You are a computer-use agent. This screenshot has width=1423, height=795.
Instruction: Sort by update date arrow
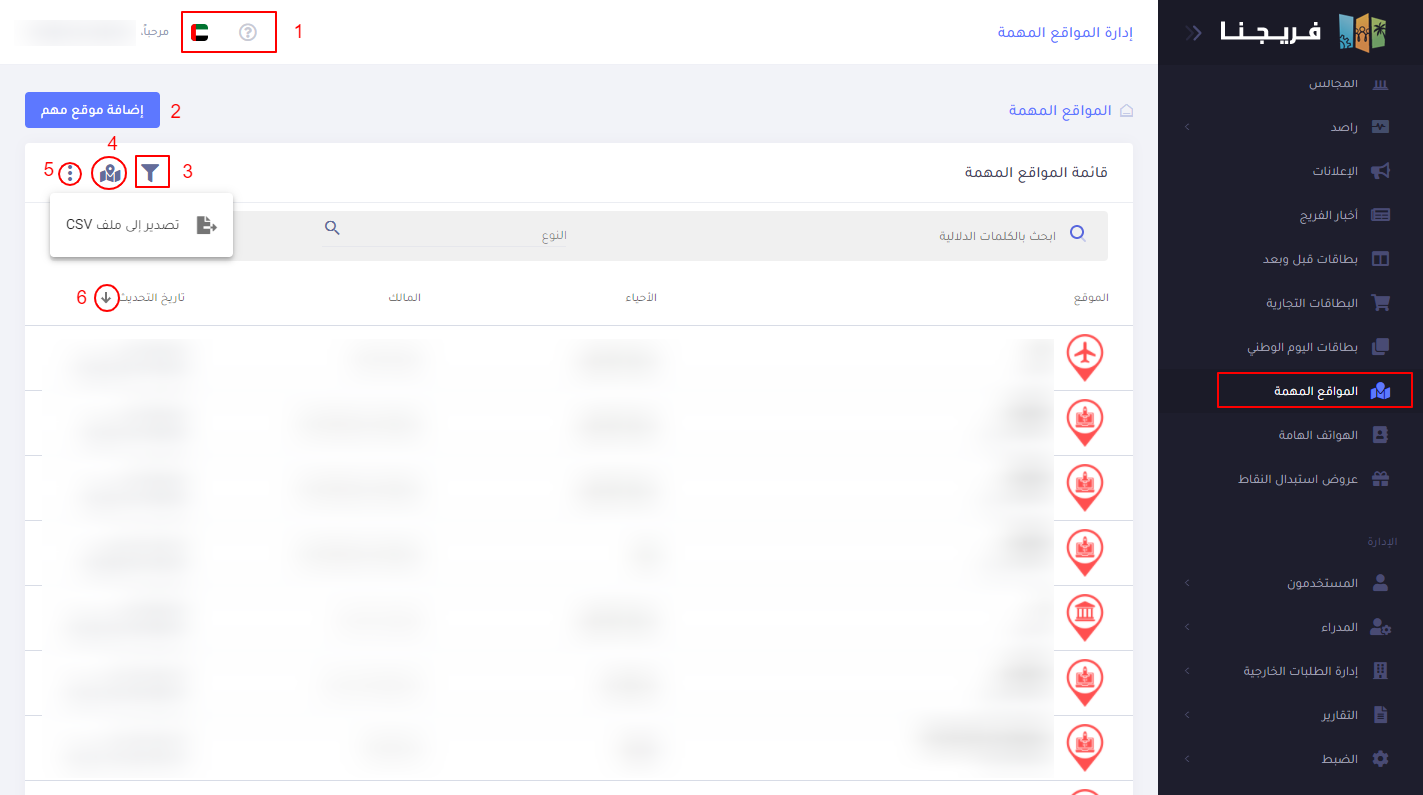(x=106, y=298)
